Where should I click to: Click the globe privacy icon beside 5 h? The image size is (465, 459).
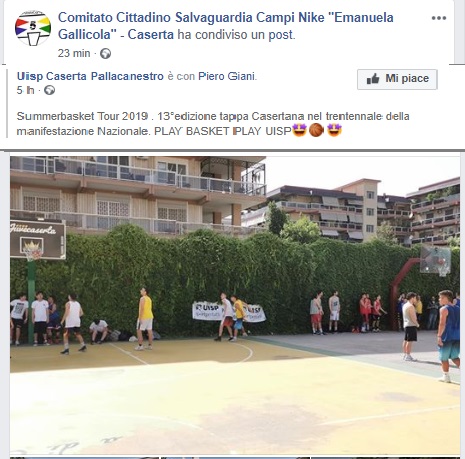point(49,90)
